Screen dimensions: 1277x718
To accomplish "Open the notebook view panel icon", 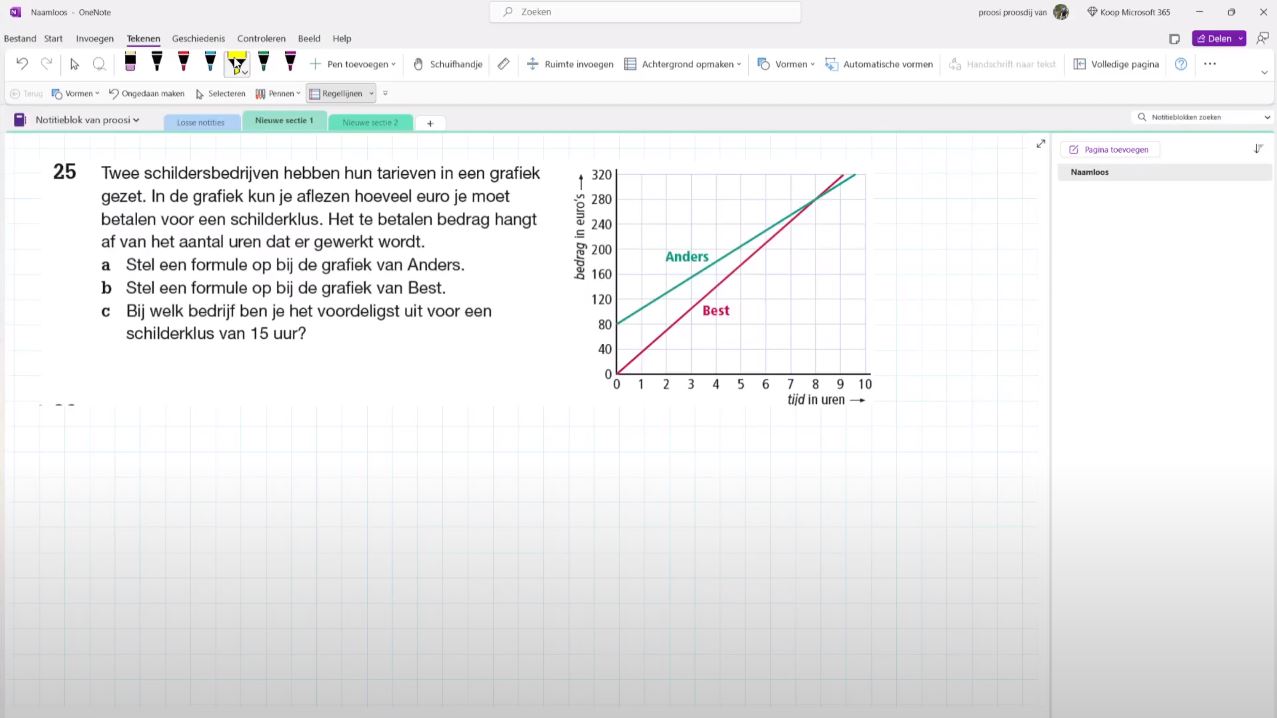I will 1174,39.
